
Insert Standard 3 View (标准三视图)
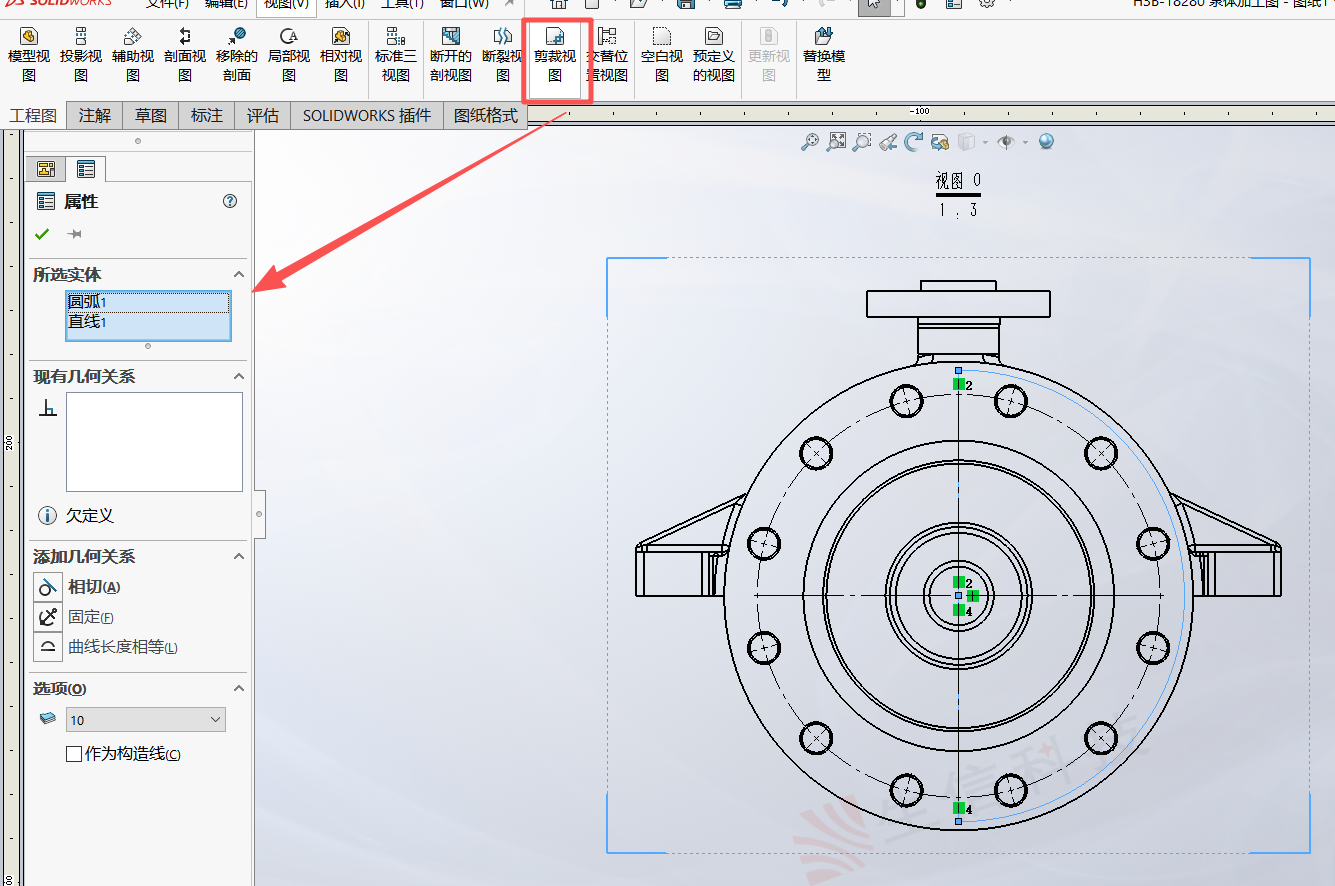click(396, 55)
